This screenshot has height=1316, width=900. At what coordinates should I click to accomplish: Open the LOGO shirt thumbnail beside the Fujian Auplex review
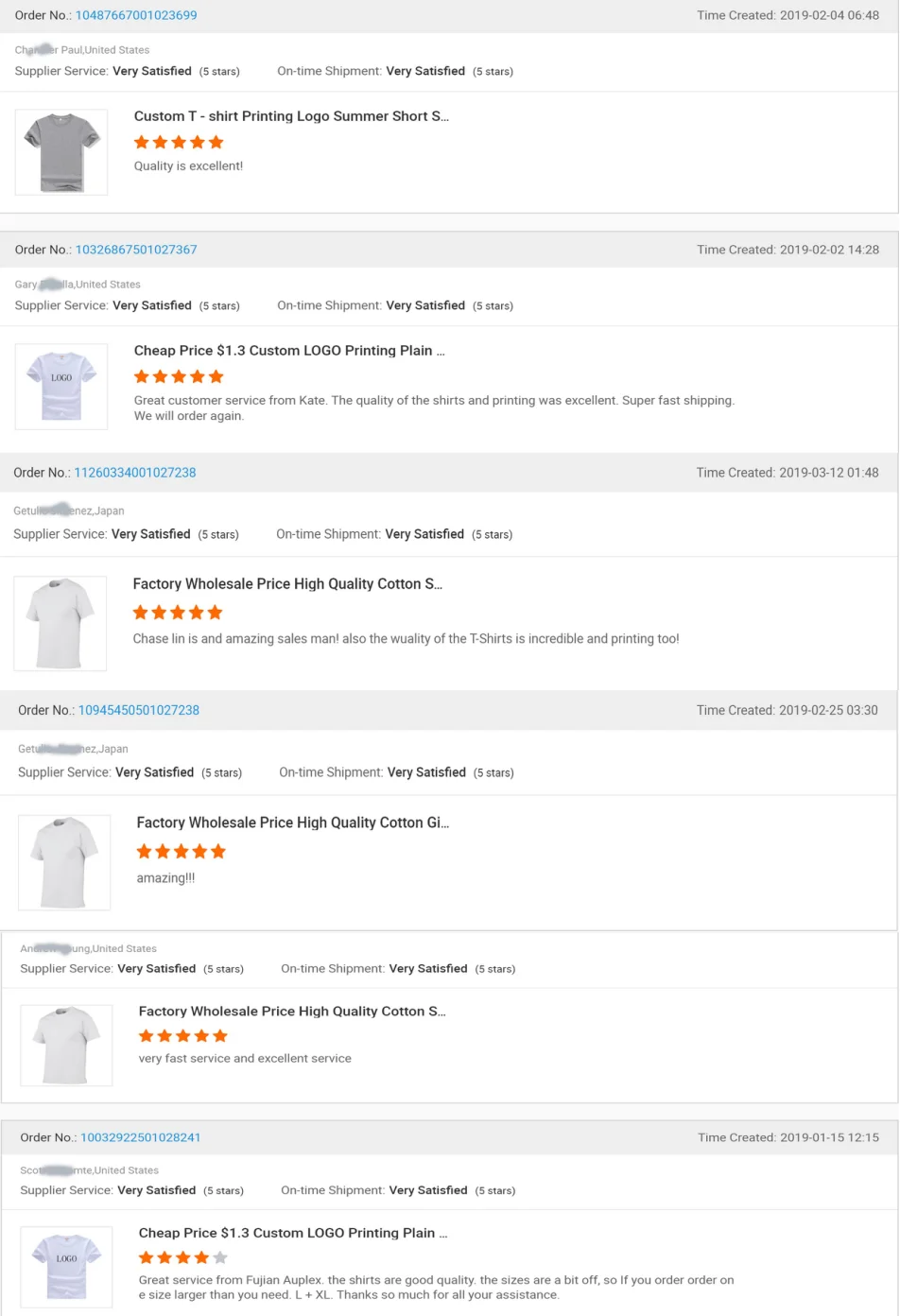[66, 1267]
